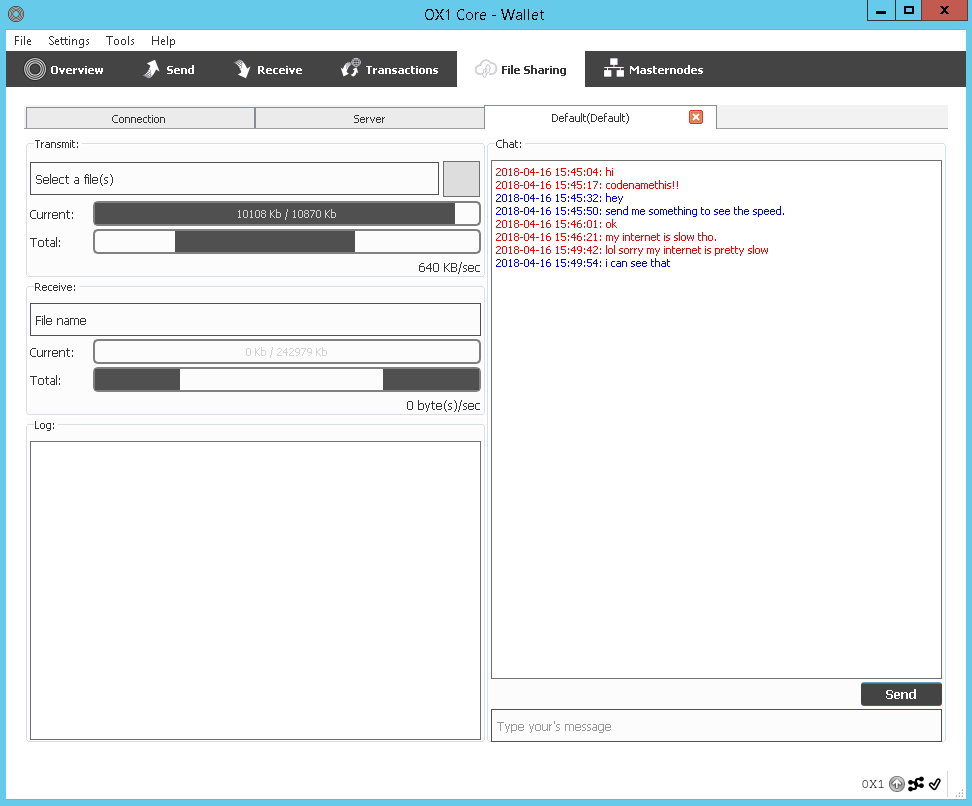Go to the Send coins page
Screen dimensions: 972x806
coord(169,69)
